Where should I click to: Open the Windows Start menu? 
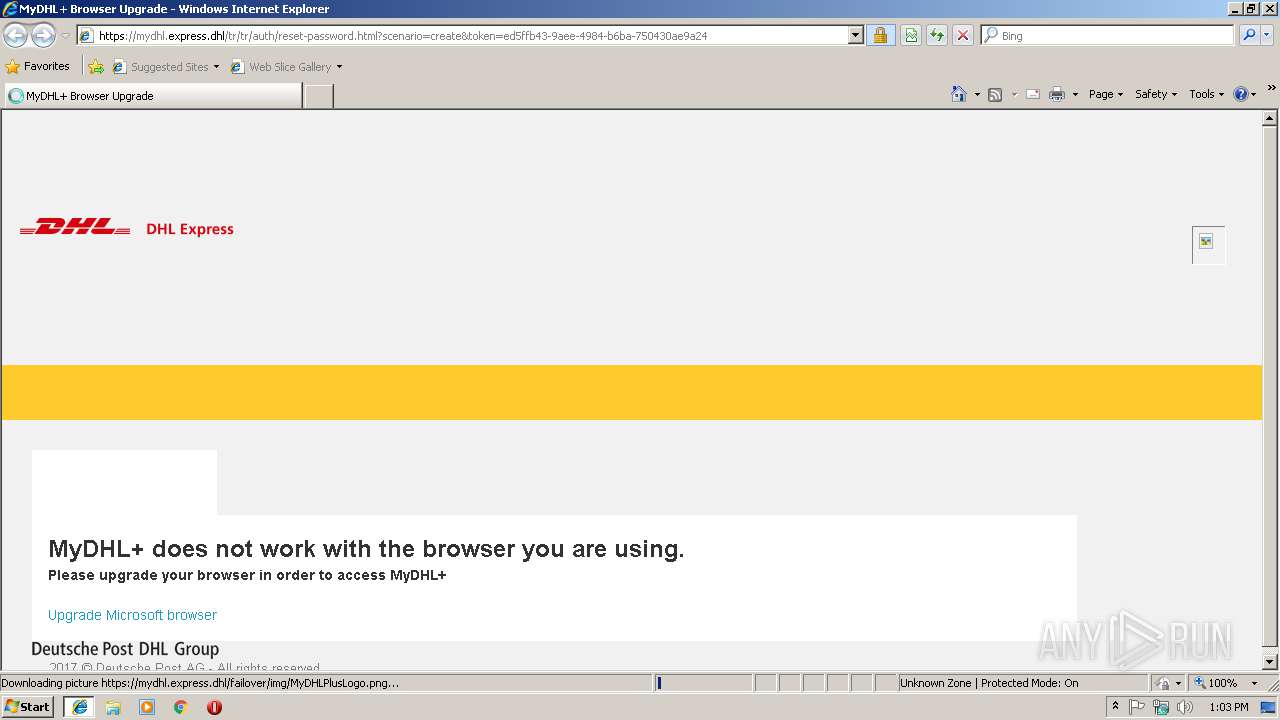(28, 707)
